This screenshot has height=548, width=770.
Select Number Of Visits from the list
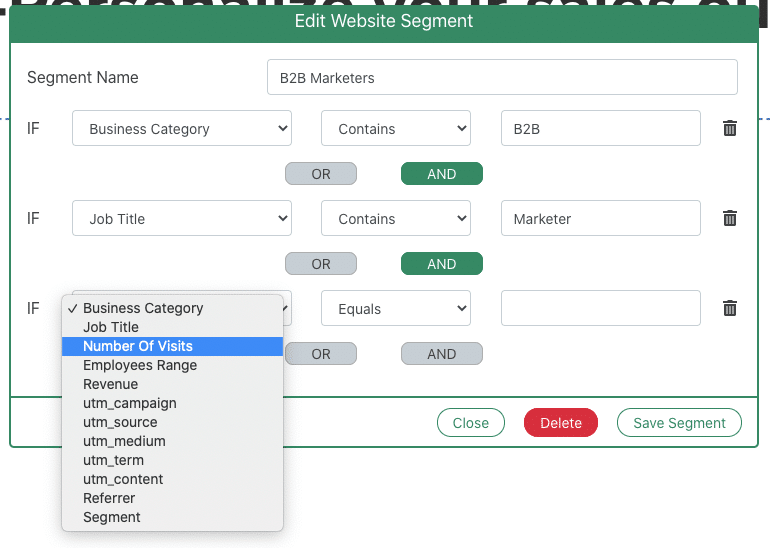pos(138,346)
